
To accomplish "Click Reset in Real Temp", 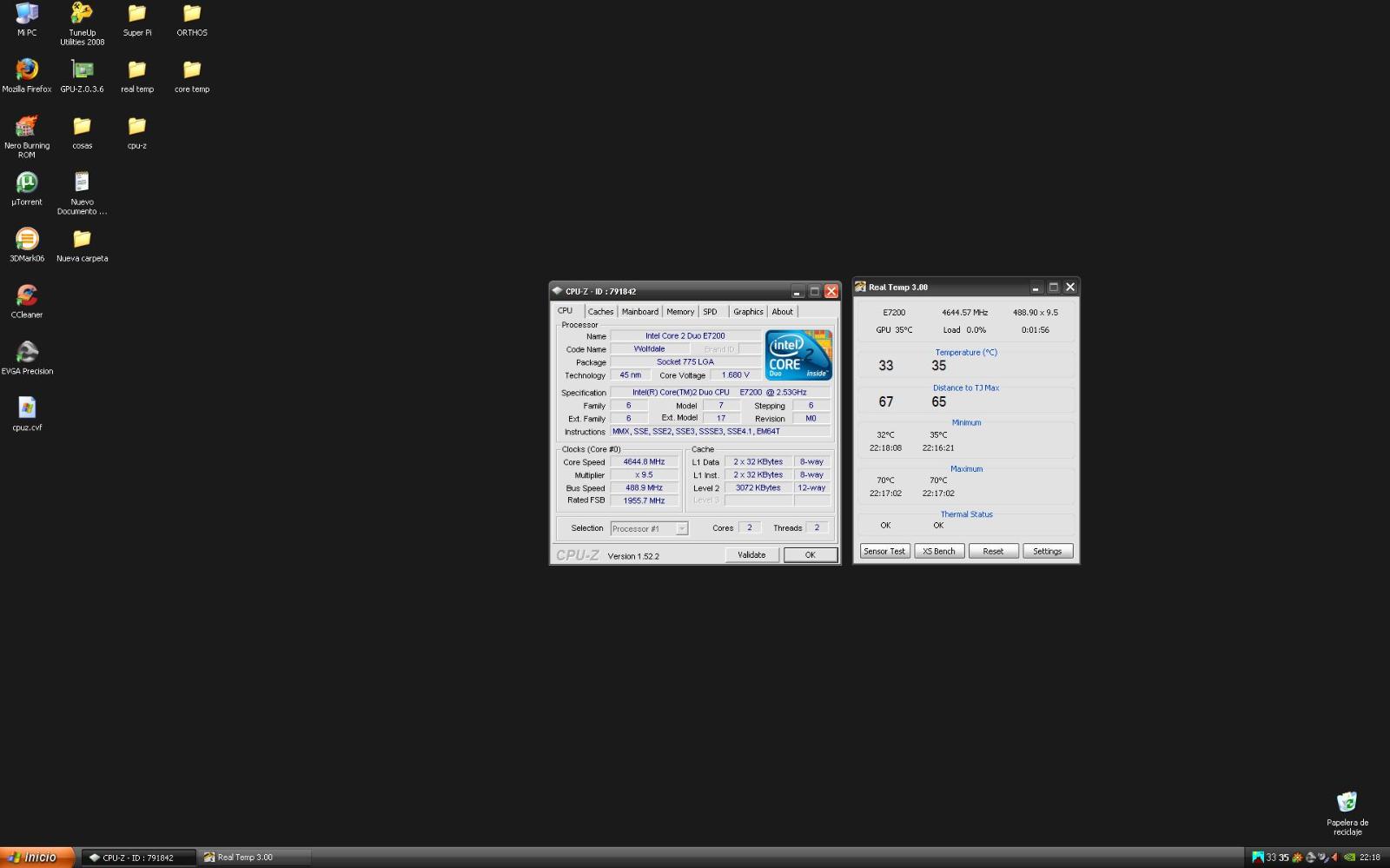I will tap(993, 552).
